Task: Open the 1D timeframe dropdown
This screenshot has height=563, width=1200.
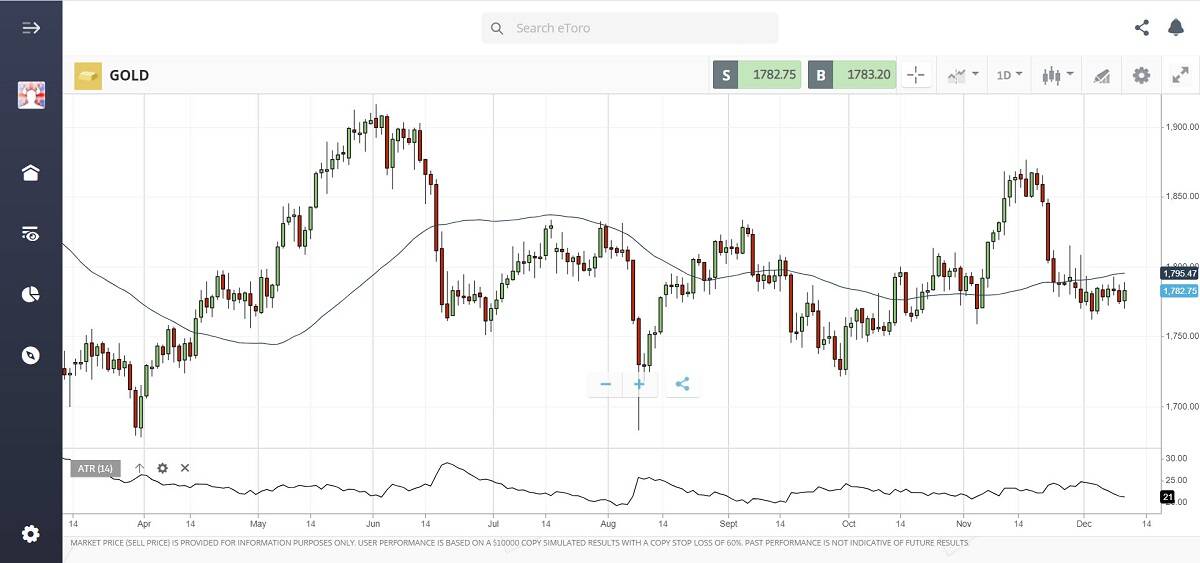Action: pyautogui.click(x=1009, y=75)
